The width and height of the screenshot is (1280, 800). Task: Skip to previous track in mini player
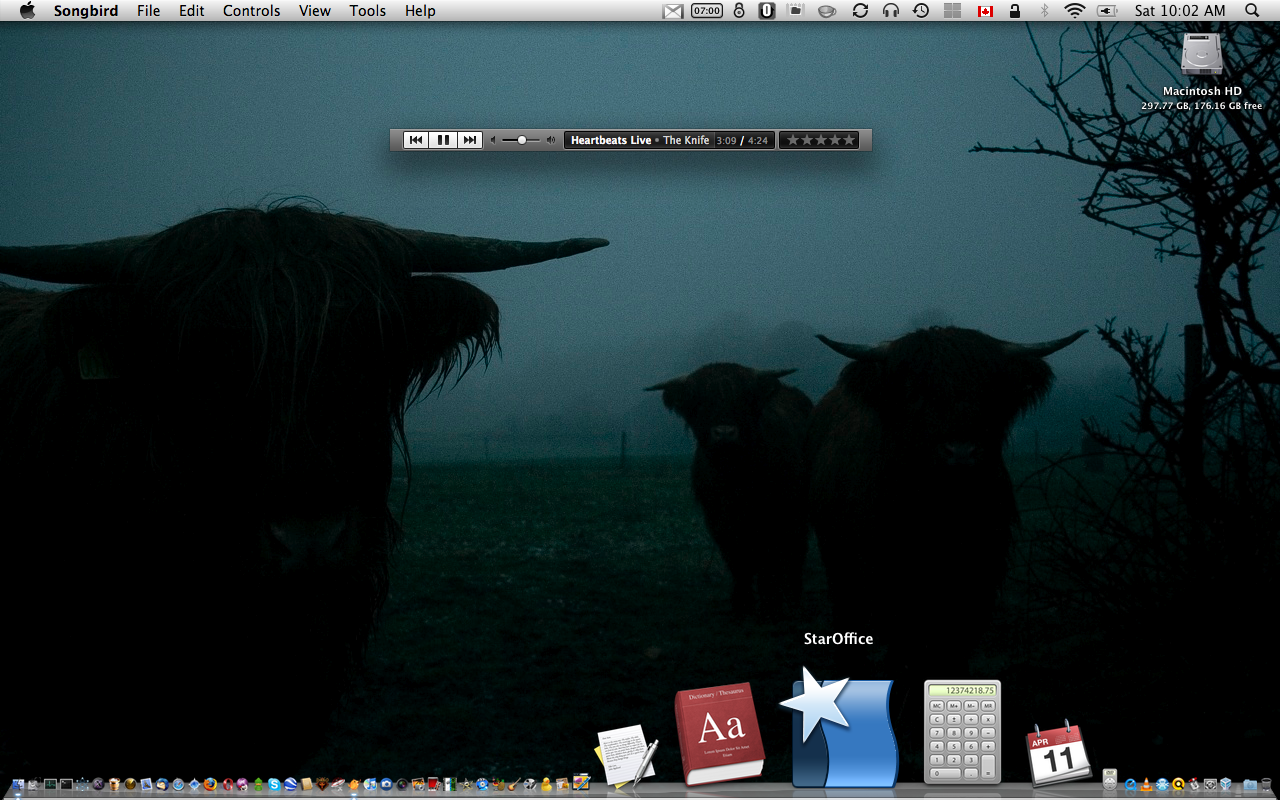pyautogui.click(x=417, y=140)
